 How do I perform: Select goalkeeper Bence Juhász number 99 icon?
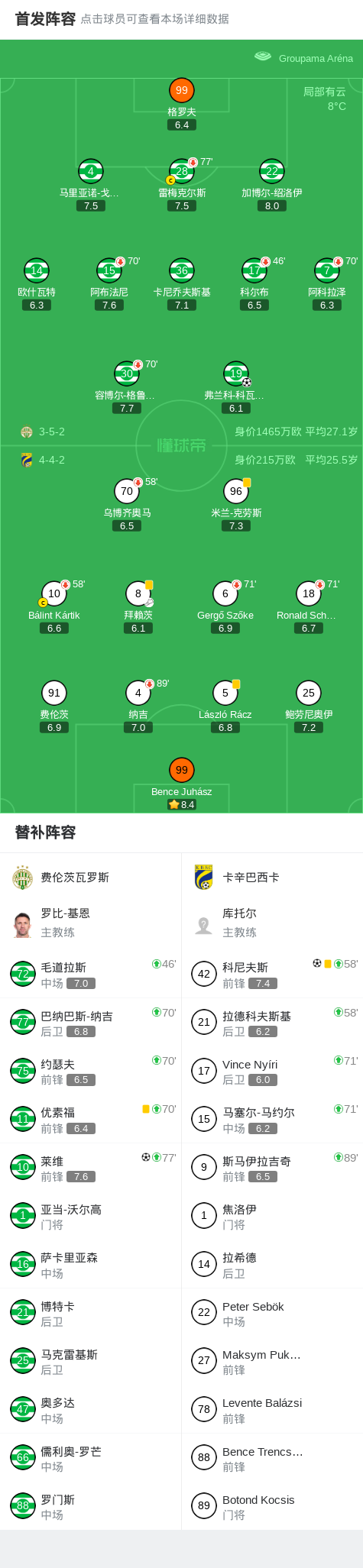[181, 770]
